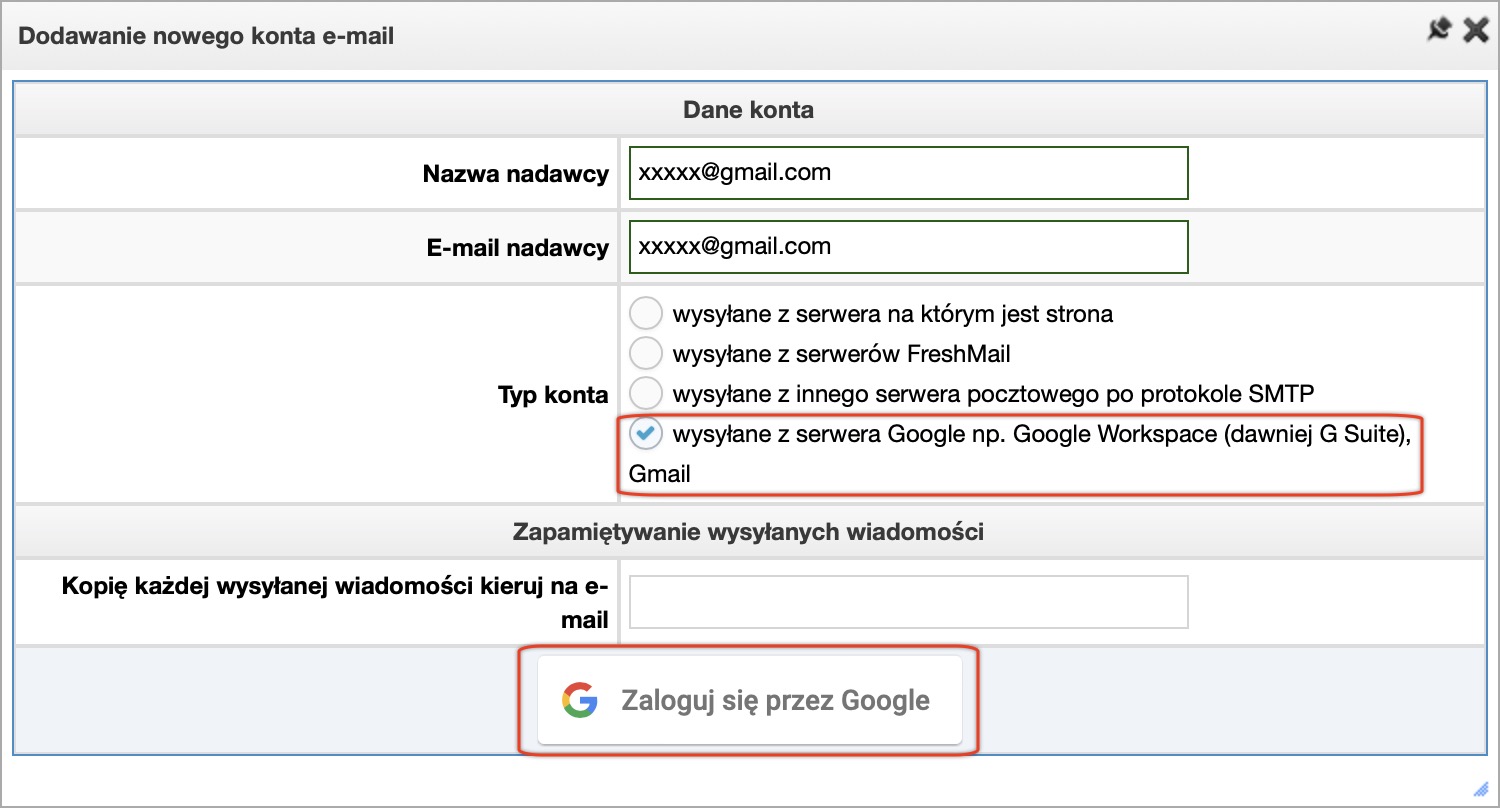Viewport: 1500px width, 808px height.
Task: Close the add e-mail account dialog
Action: [1476, 31]
